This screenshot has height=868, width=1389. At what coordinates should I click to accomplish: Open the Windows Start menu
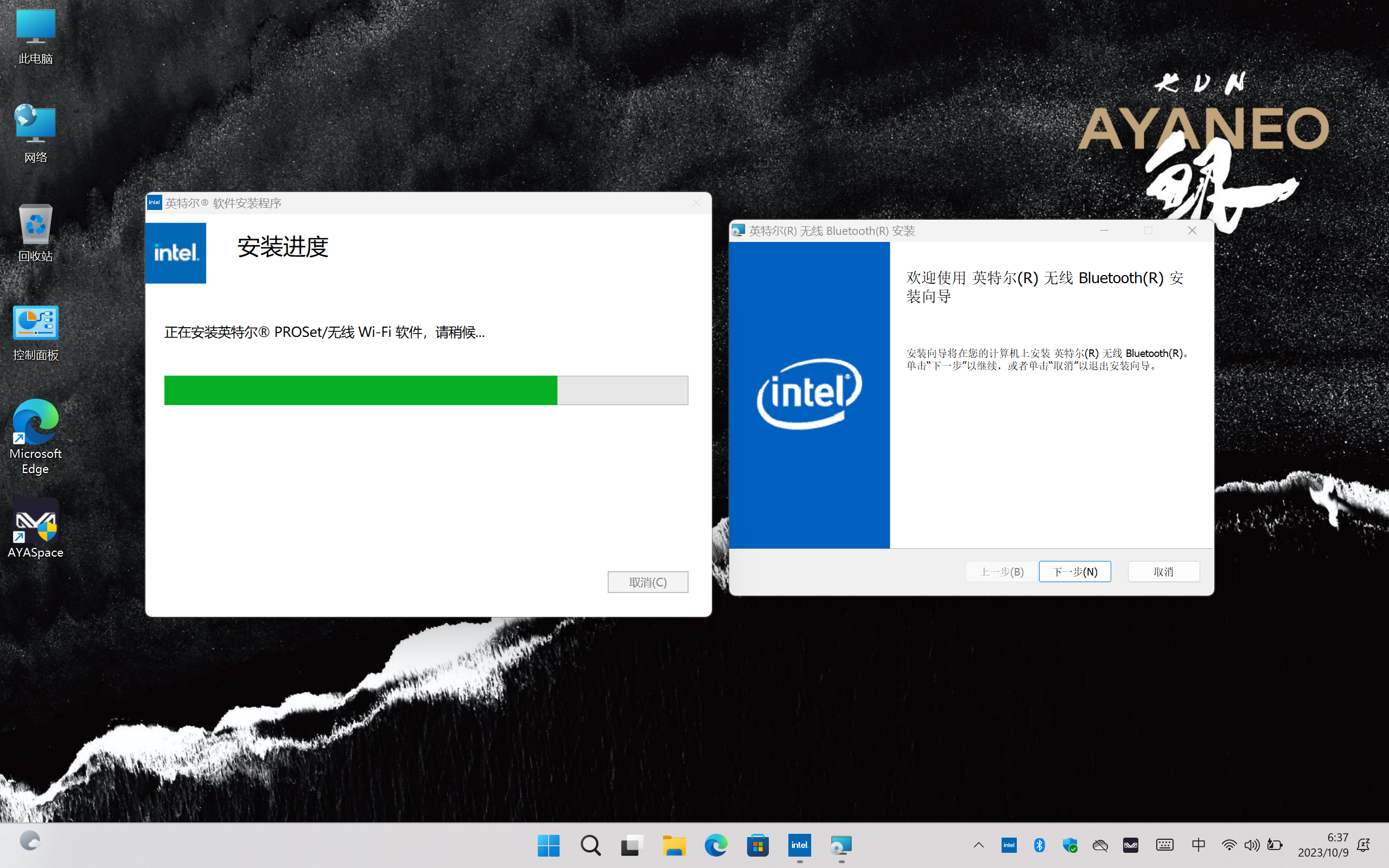[548, 846]
